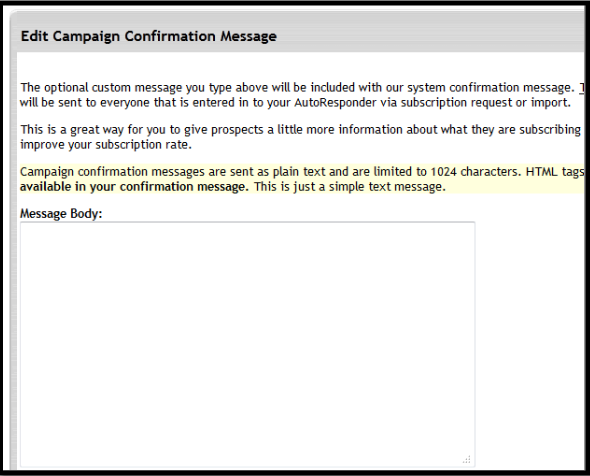The width and height of the screenshot is (590, 476).
Task: Click the paragraph starting 'This is a great way'
Action: tap(302, 137)
